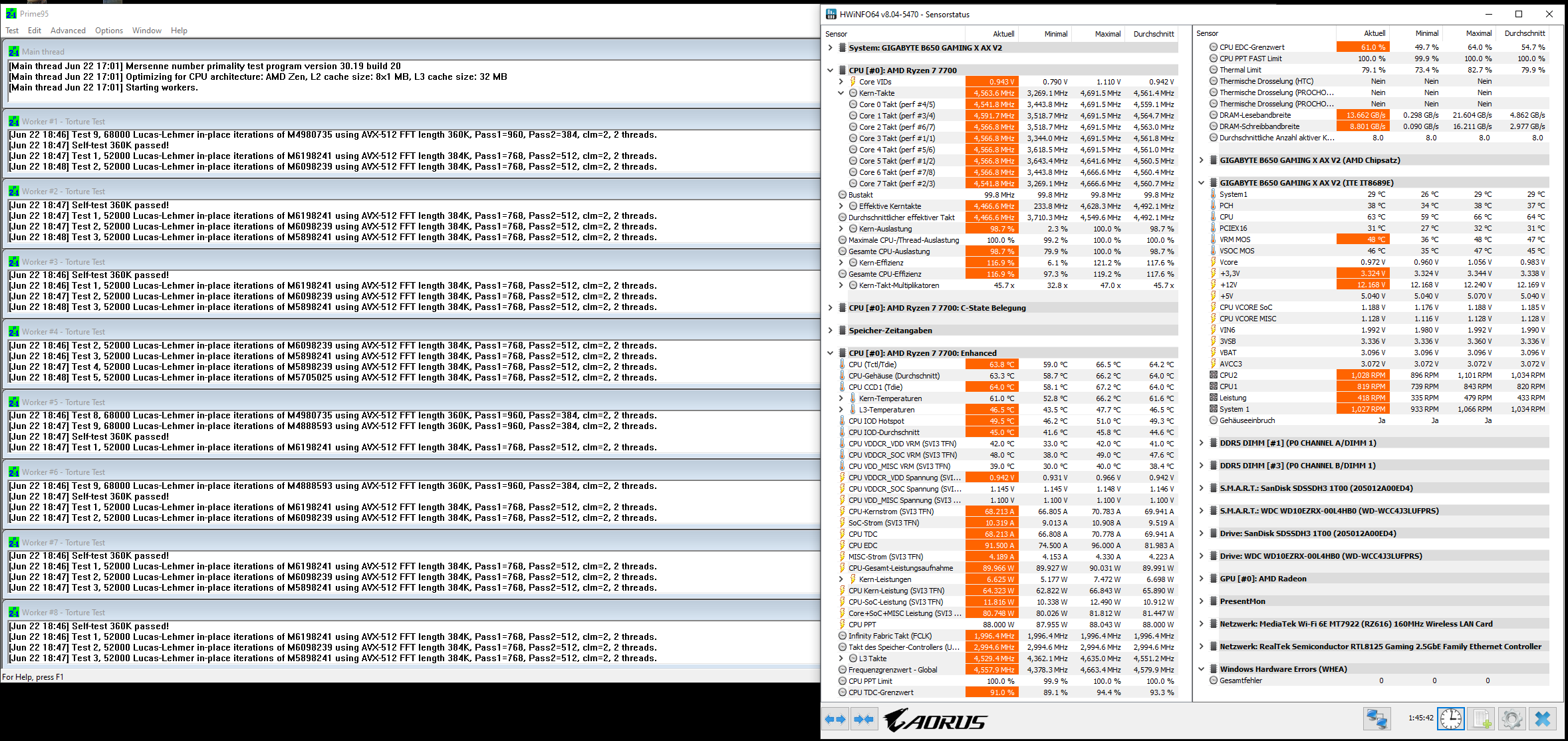Click the AORUS logo
Viewport: 1568px width, 741px height.
pos(935,720)
